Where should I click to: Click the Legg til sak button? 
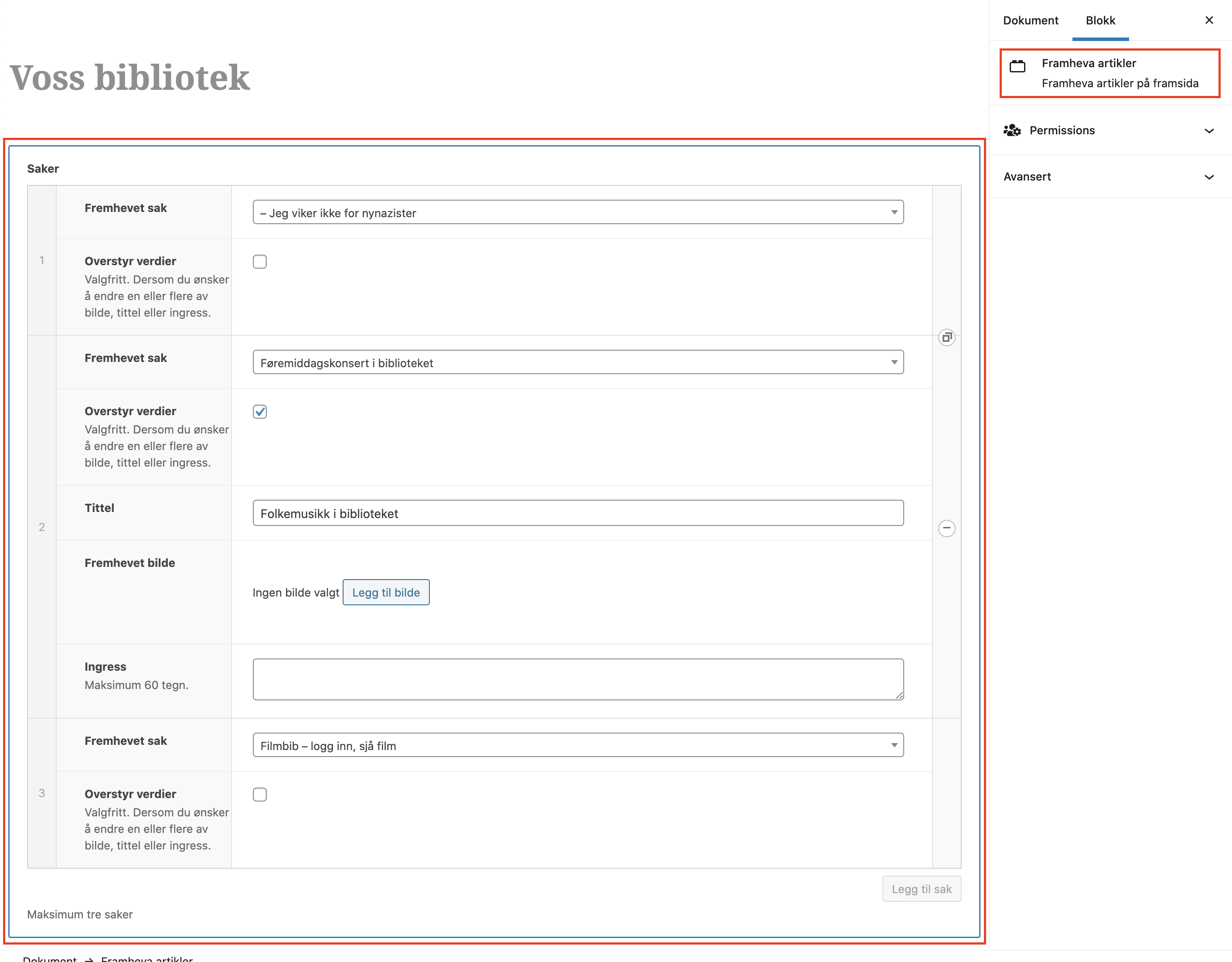(921, 889)
